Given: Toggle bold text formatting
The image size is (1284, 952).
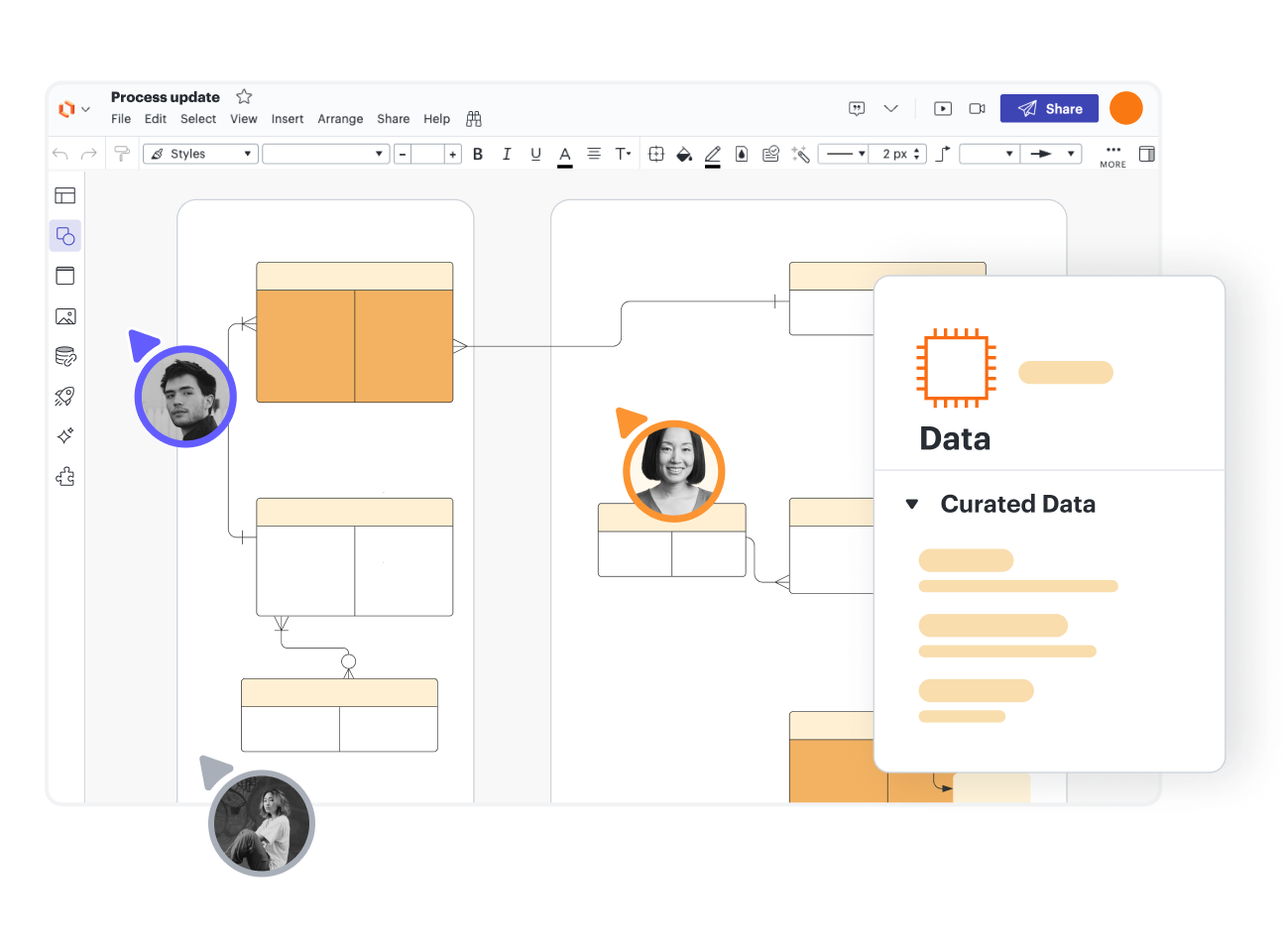Looking at the screenshot, I should pyautogui.click(x=478, y=154).
